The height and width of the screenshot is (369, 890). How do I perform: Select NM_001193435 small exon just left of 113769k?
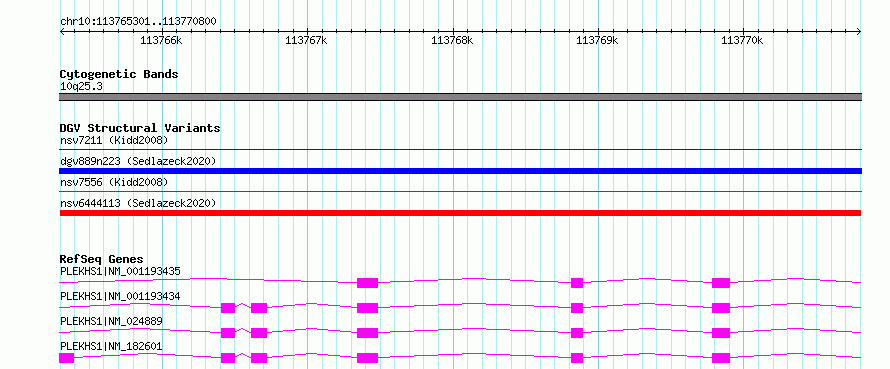(577, 283)
